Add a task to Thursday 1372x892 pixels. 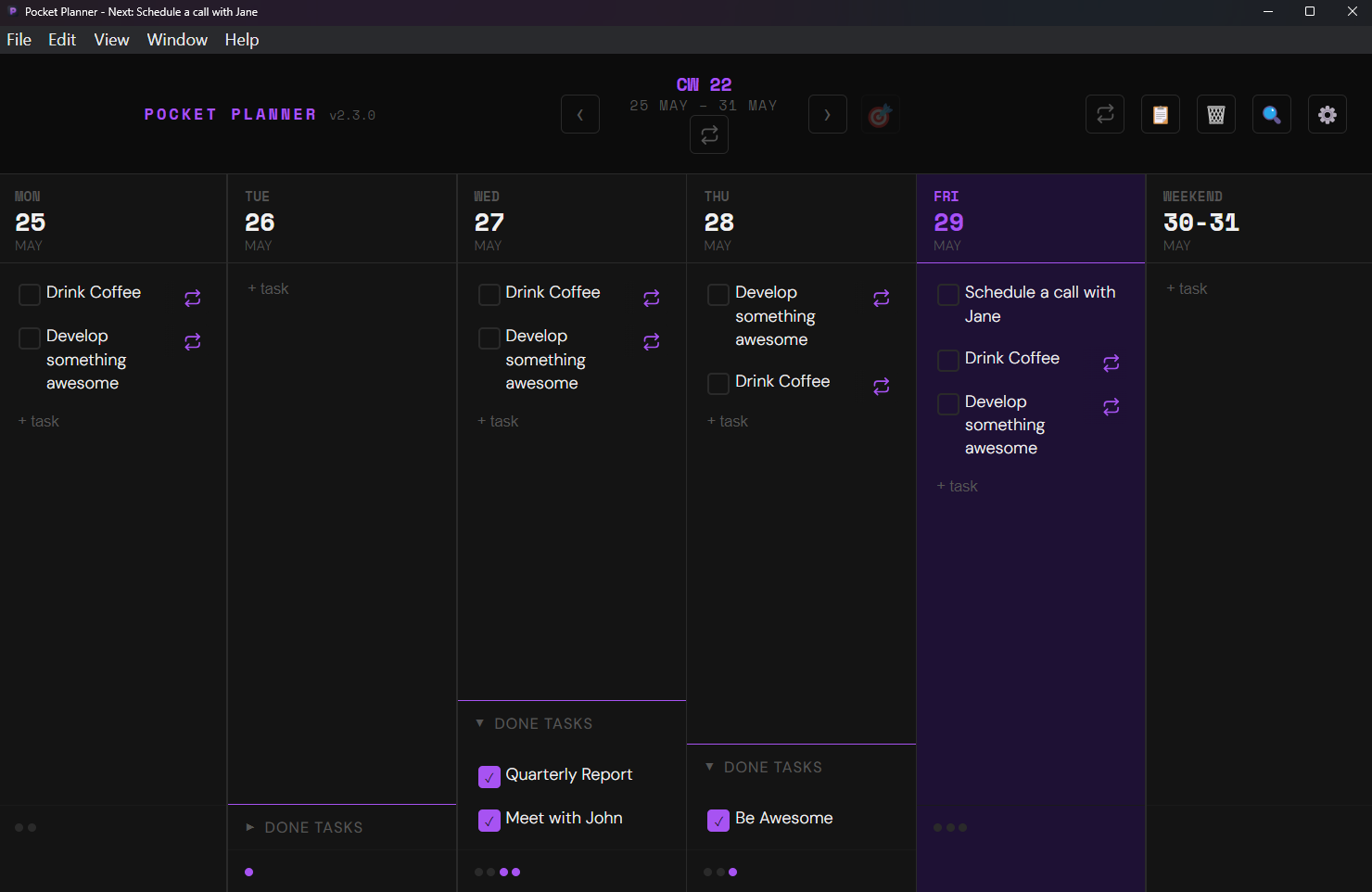(728, 421)
